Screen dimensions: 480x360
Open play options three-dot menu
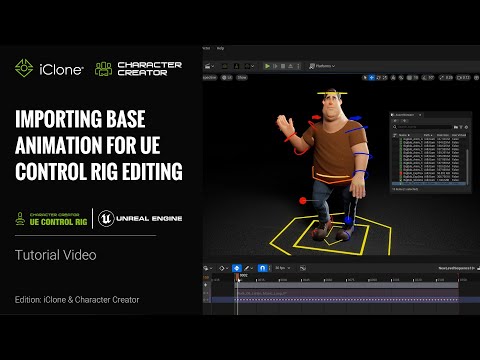(x=298, y=66)
